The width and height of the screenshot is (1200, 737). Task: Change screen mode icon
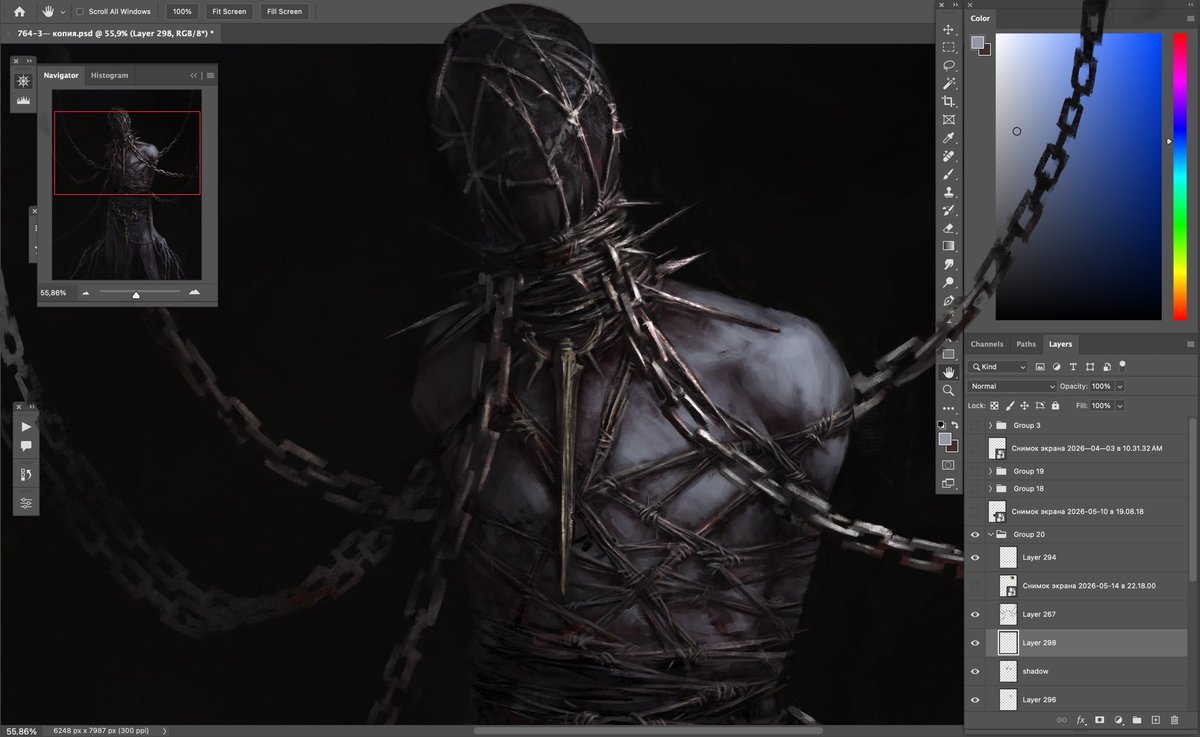(949, 483)
